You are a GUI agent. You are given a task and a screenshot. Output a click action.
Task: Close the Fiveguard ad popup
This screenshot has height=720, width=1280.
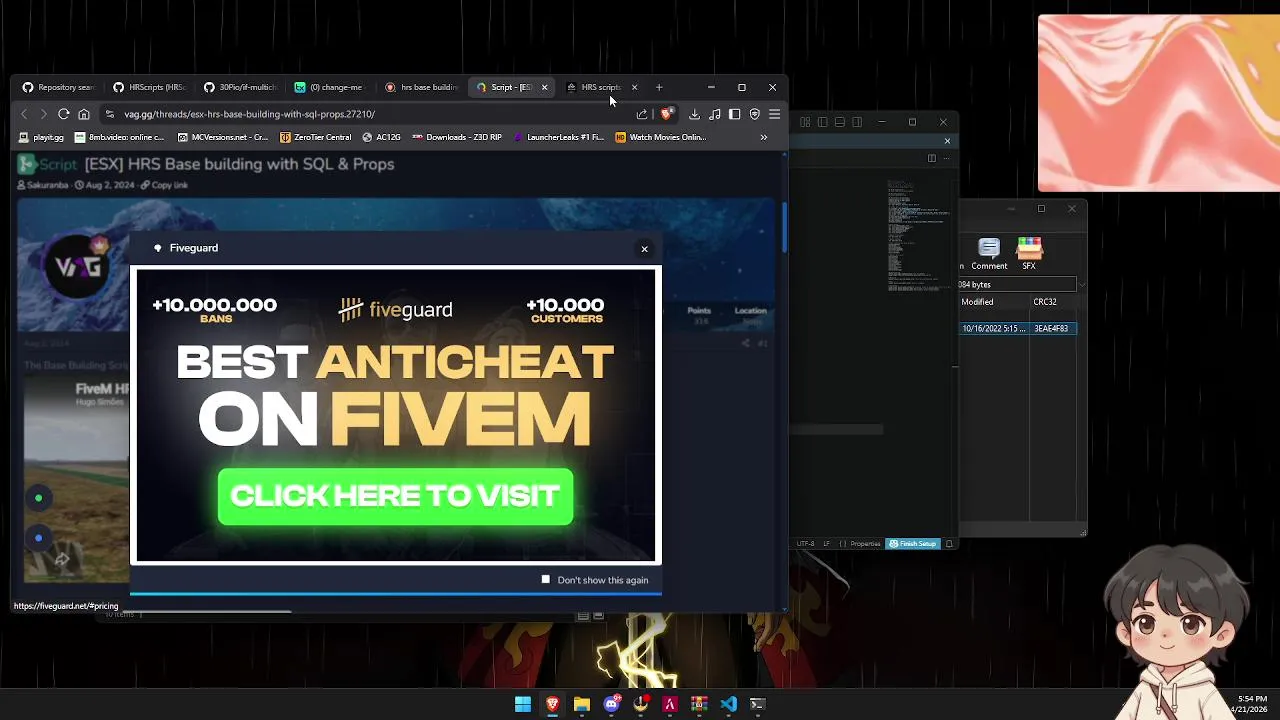point(644,249)
